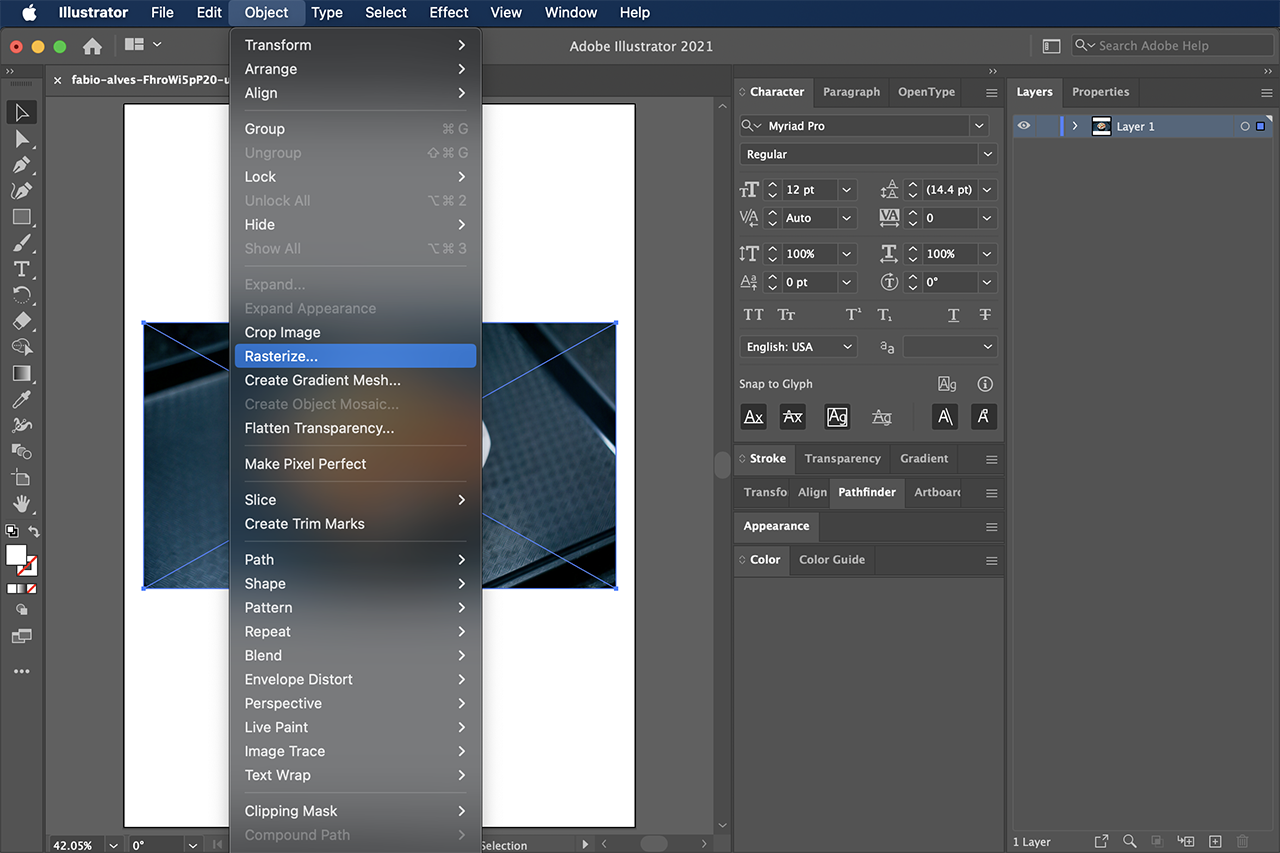Image resolution: width=1280 pixels, height=853 pixels.
Task: Click Layer 1 selection color square
Action: click(1260, 127)
